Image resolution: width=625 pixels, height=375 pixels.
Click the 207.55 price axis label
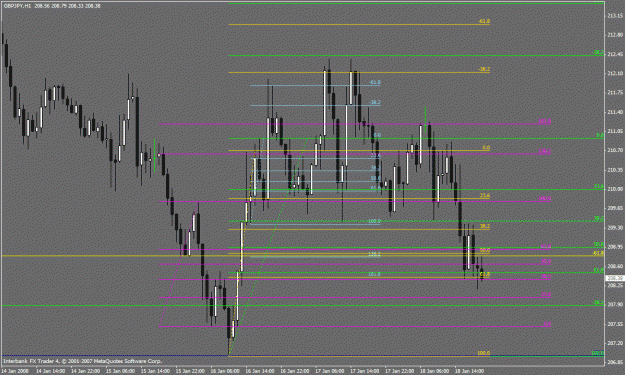(615, 324)
